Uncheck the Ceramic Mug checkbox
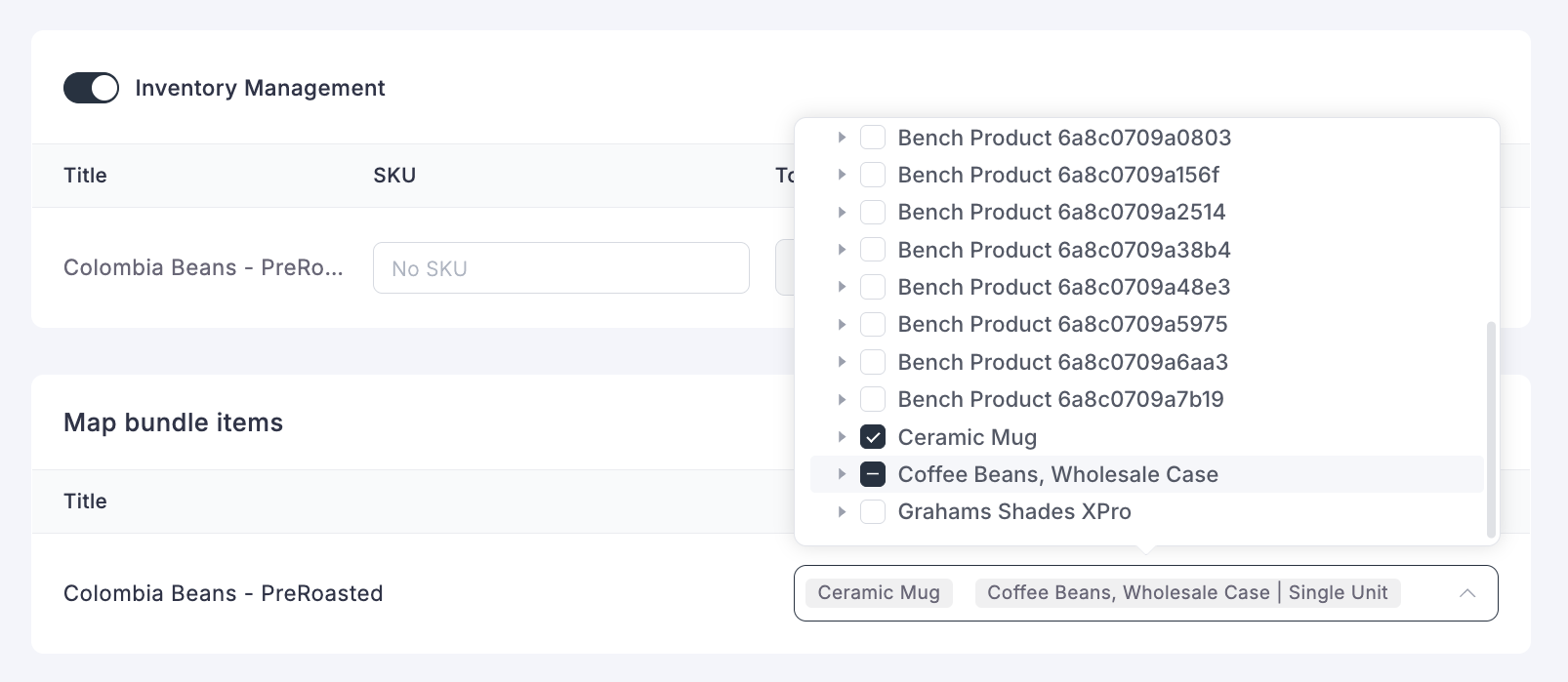 873,437
